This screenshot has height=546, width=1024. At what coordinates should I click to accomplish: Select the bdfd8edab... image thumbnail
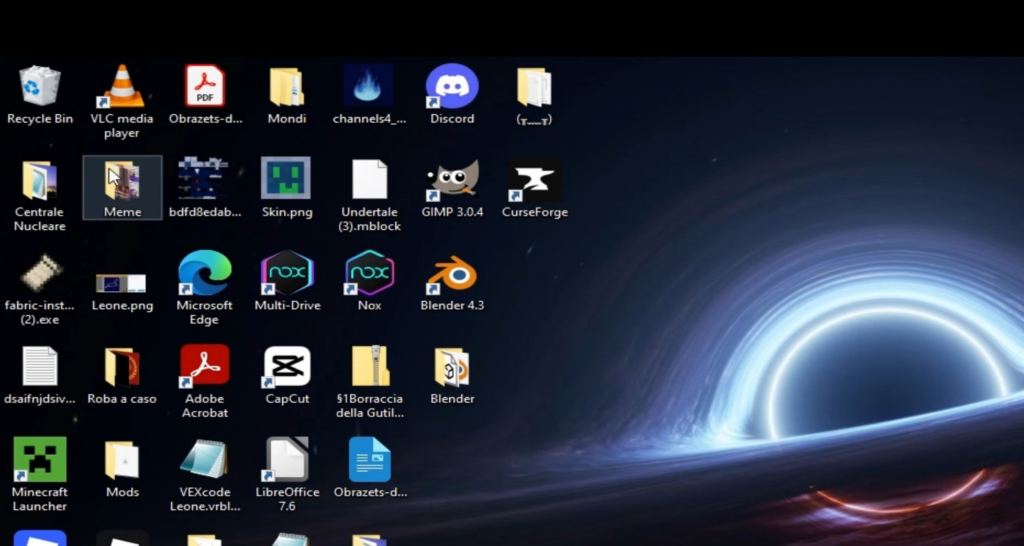point(203,178)
